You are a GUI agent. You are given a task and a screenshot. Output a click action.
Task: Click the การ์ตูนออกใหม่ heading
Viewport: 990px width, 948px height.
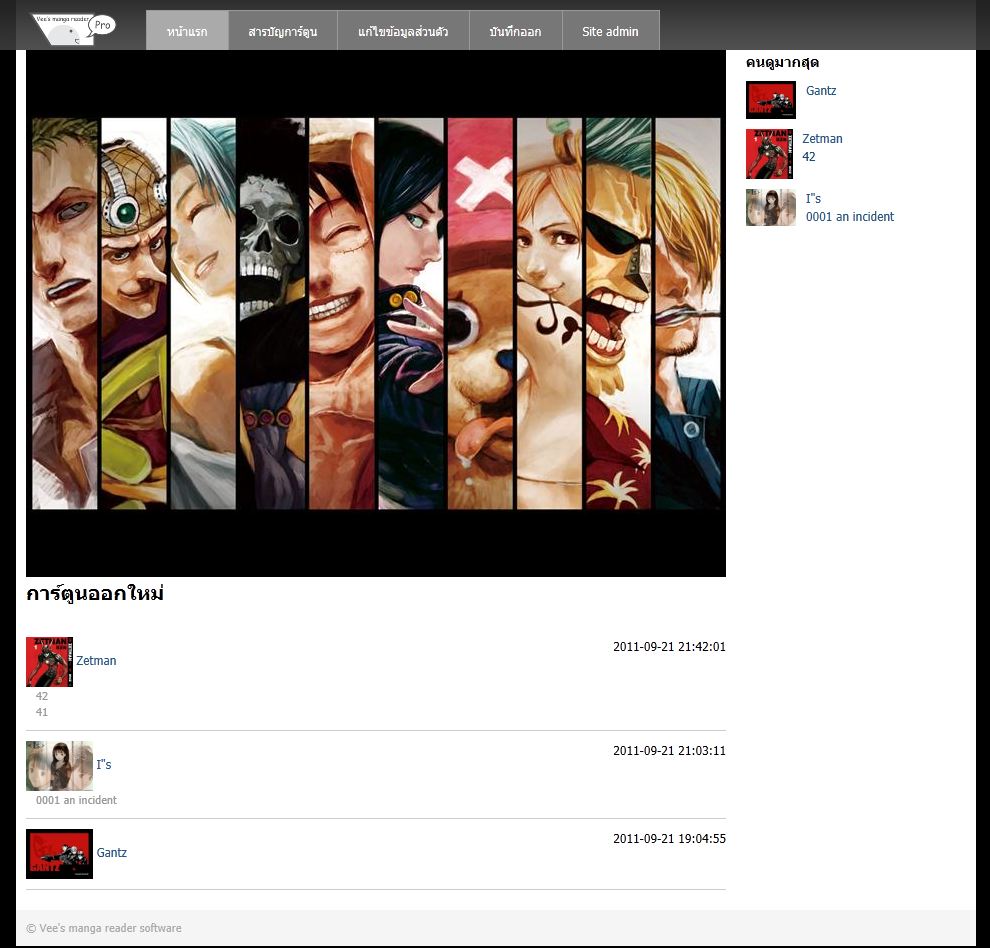[x=95, y=593]
